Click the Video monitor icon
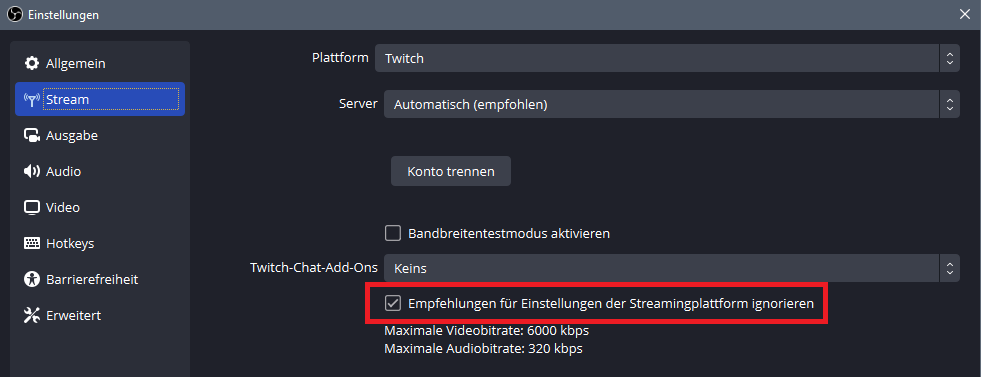This screenshot has width=981, height=377. (x=31, y=207)
